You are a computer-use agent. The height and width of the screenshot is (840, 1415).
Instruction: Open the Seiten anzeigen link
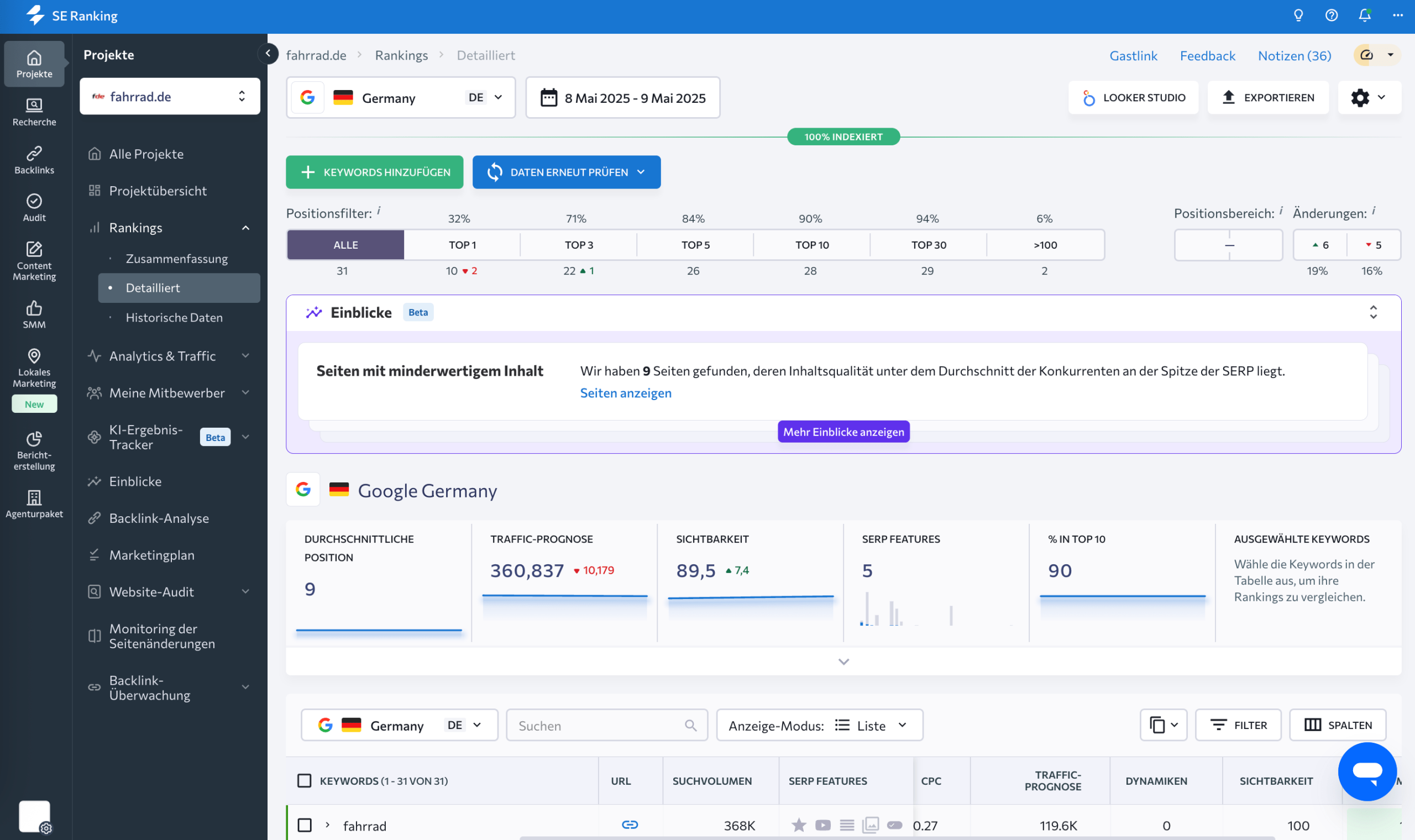626,392
